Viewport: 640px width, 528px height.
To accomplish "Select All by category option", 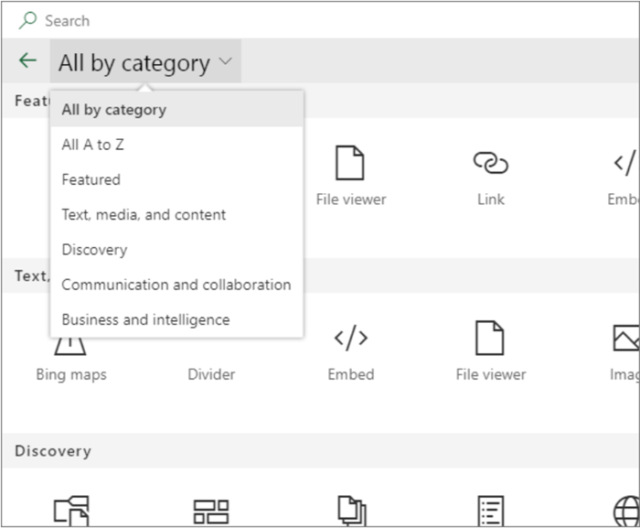I will tap(114, 110).
